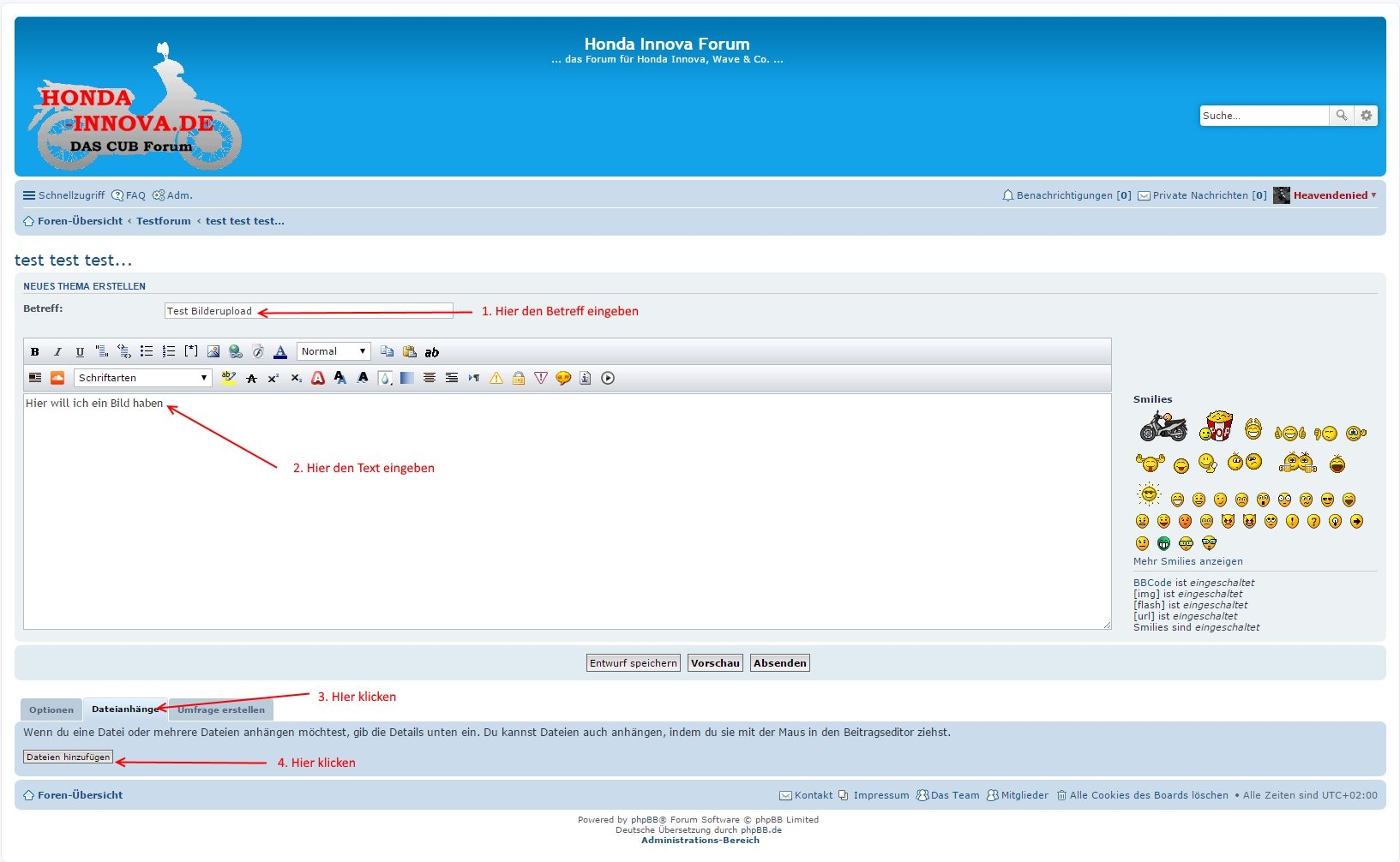Click the underline formatting button

pyautogui.click(x=80, y=352)
